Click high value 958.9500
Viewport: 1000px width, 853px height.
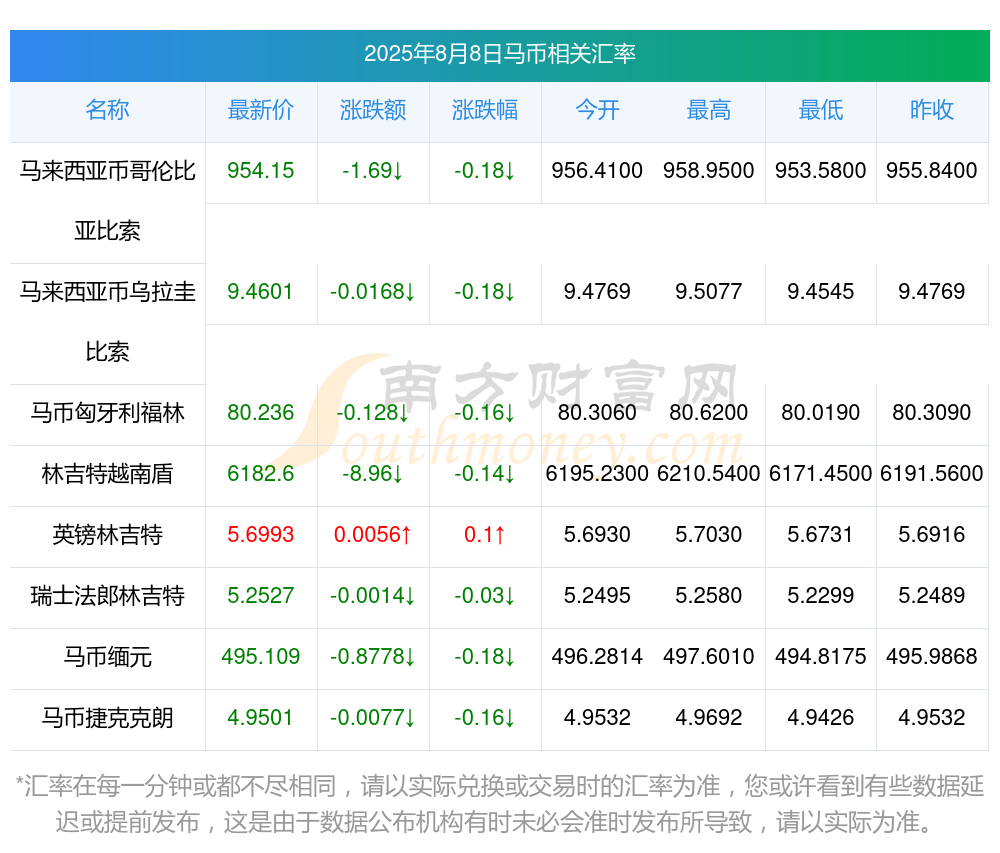click(x=709, y=171)
